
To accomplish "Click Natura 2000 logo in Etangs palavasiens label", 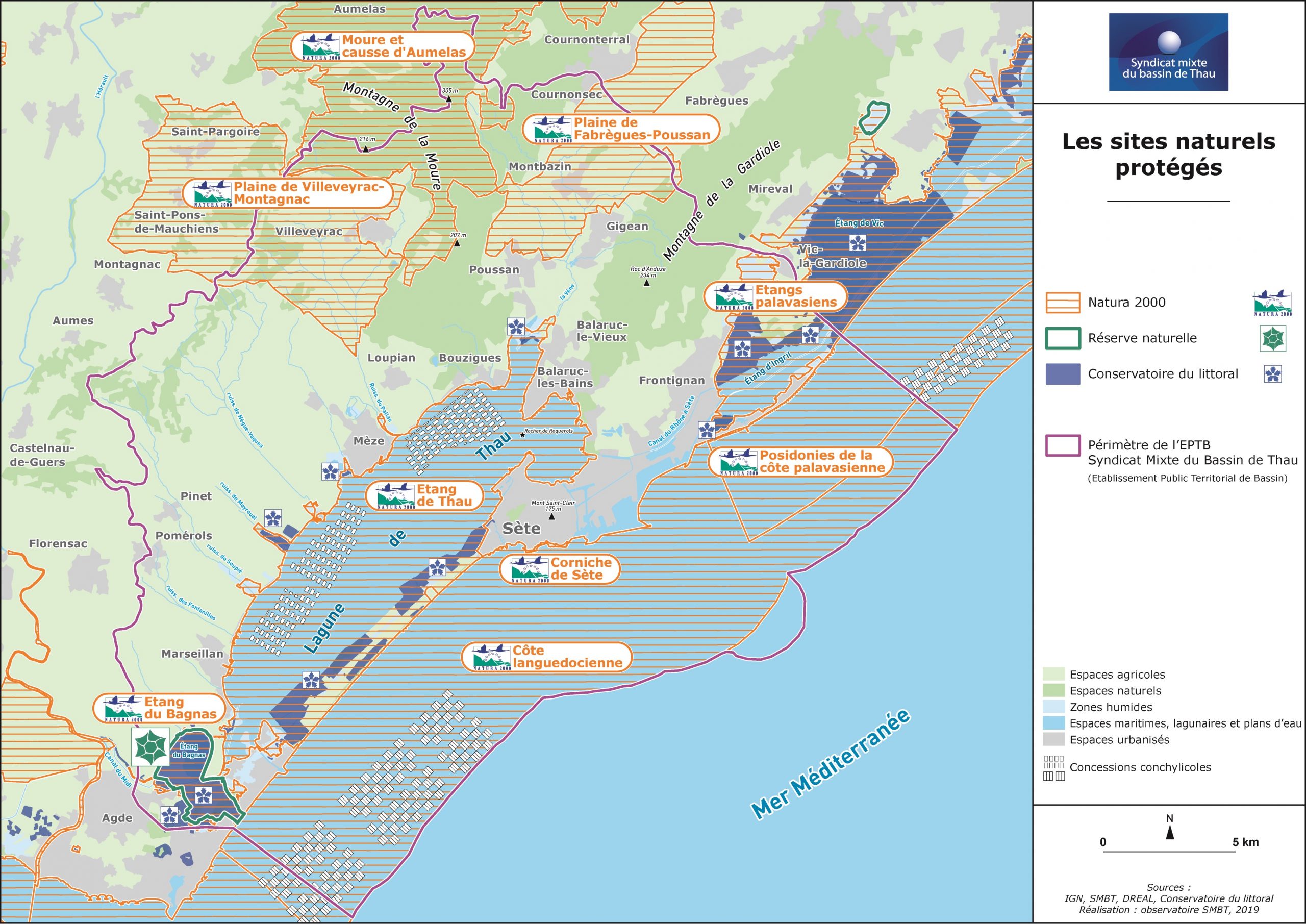I will (734, 297).
